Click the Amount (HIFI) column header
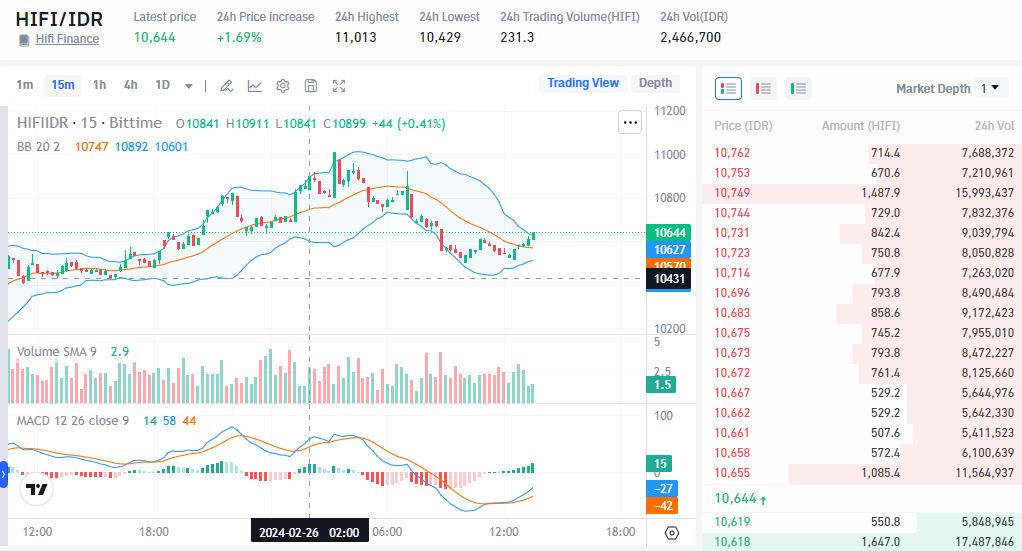 860,126
